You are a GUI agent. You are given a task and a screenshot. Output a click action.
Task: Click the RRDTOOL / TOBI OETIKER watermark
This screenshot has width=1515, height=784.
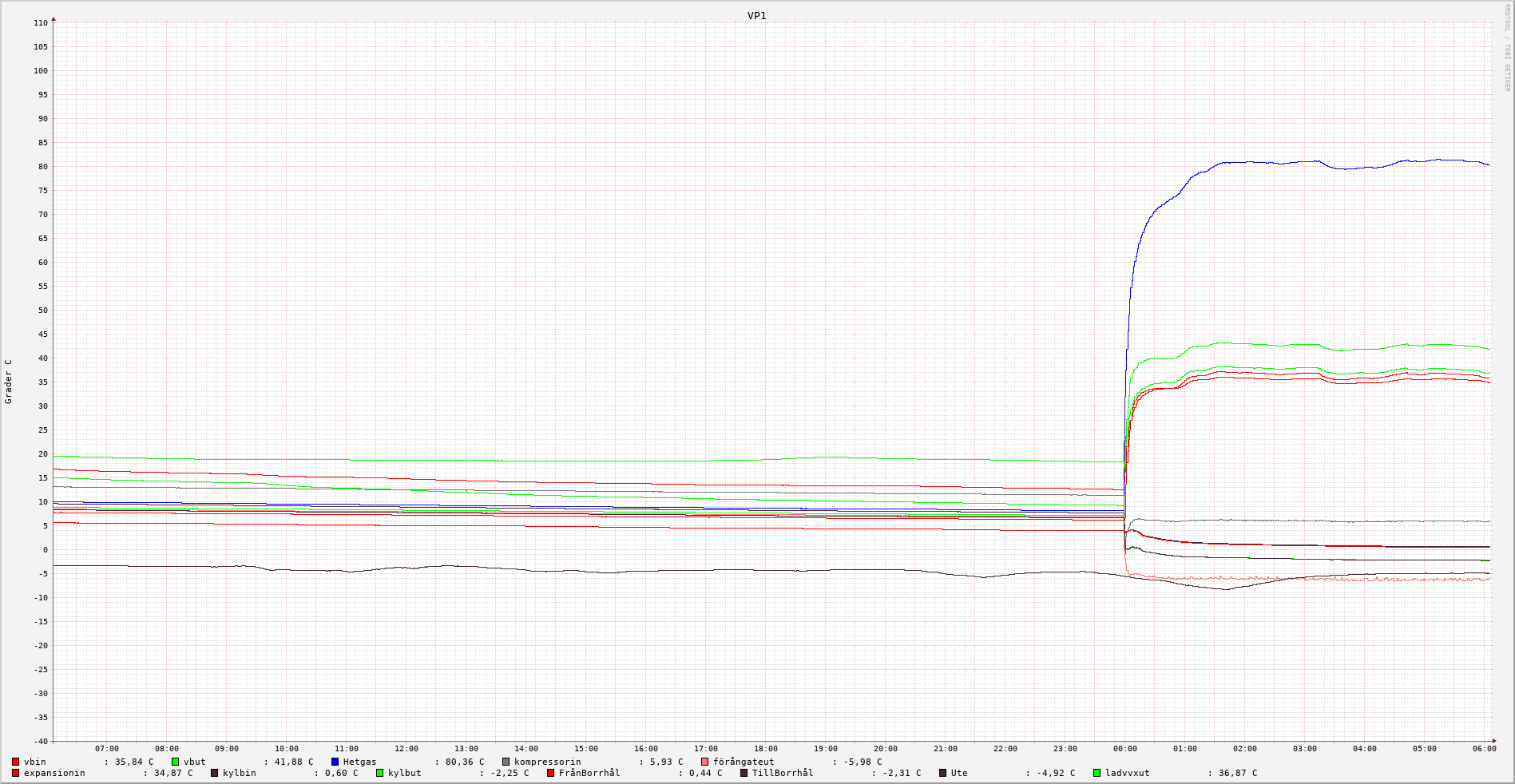click(x=1507, y=48)
